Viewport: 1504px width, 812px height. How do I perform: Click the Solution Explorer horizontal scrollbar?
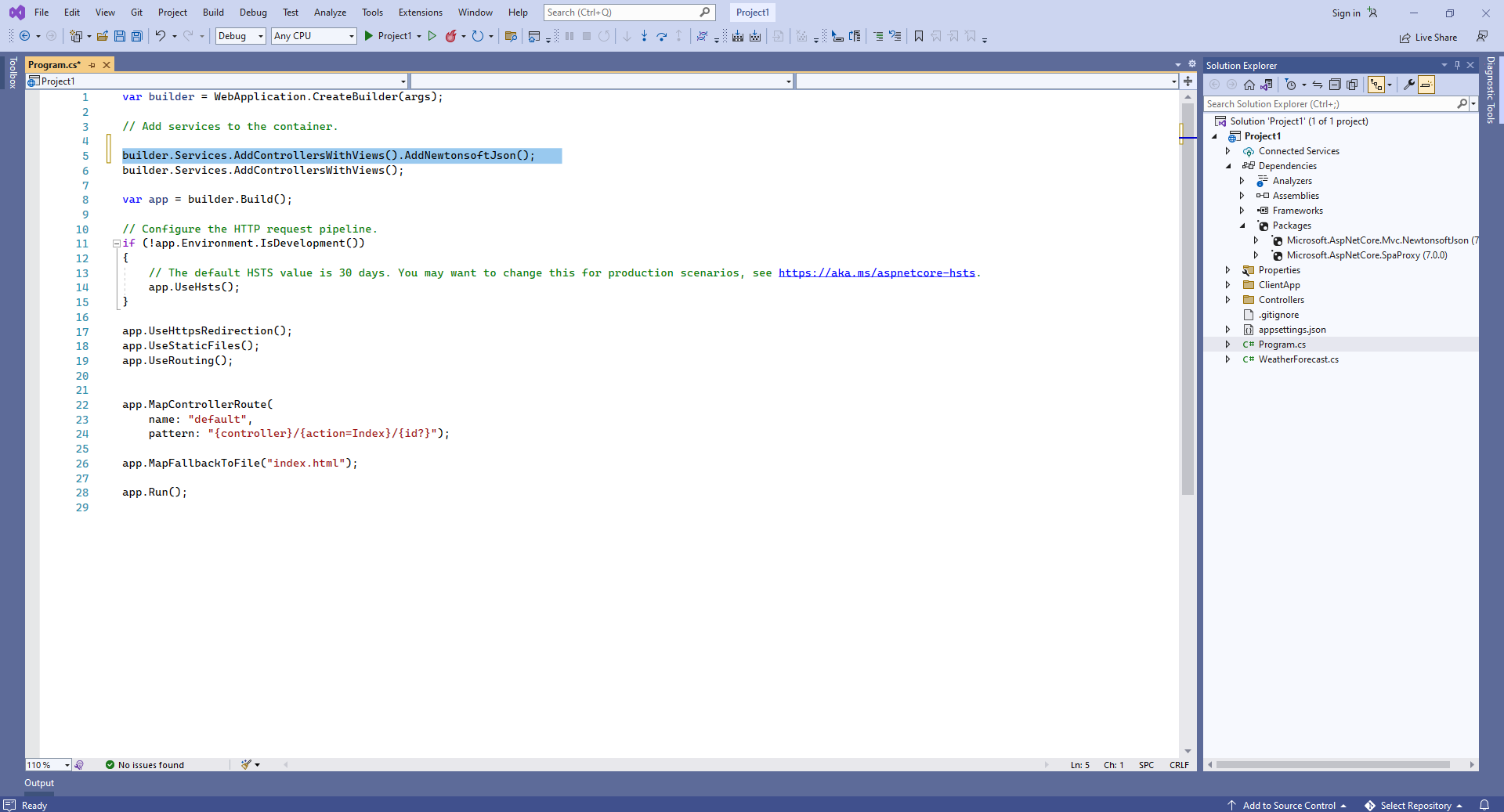[x=1333, y=765]
